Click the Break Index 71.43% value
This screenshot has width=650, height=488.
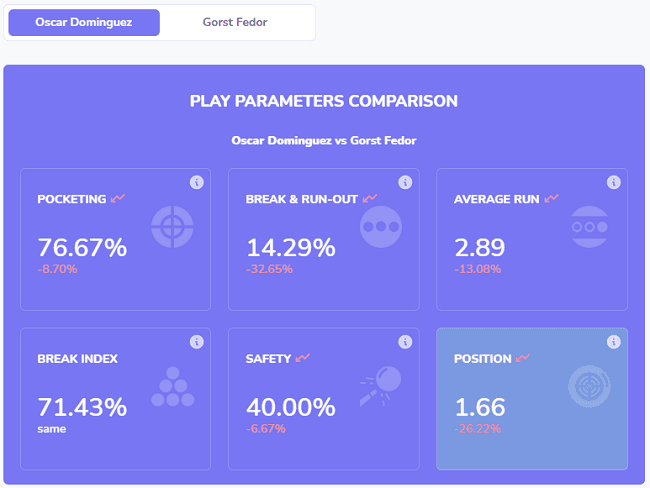pyautogui.click(x=82, y=407)
